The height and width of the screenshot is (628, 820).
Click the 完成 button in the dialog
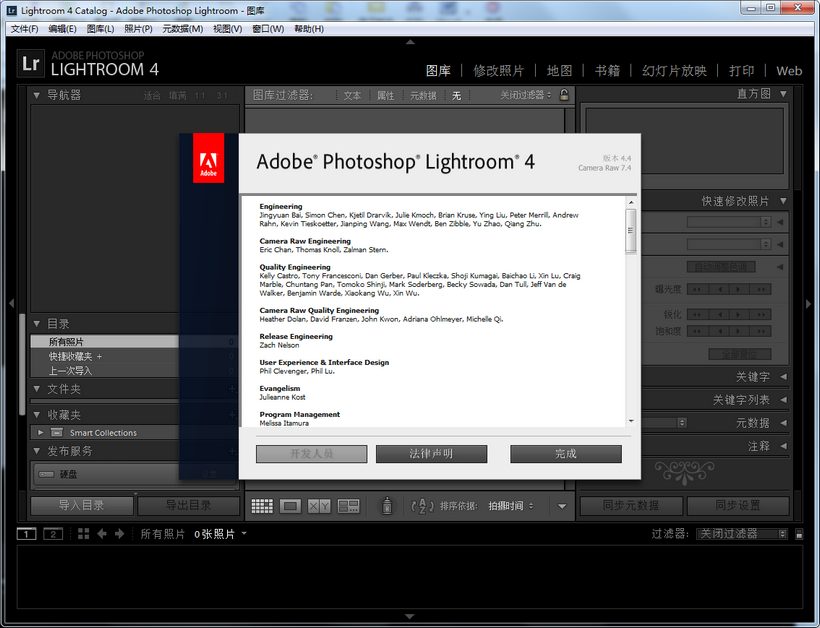click(565, 453)
